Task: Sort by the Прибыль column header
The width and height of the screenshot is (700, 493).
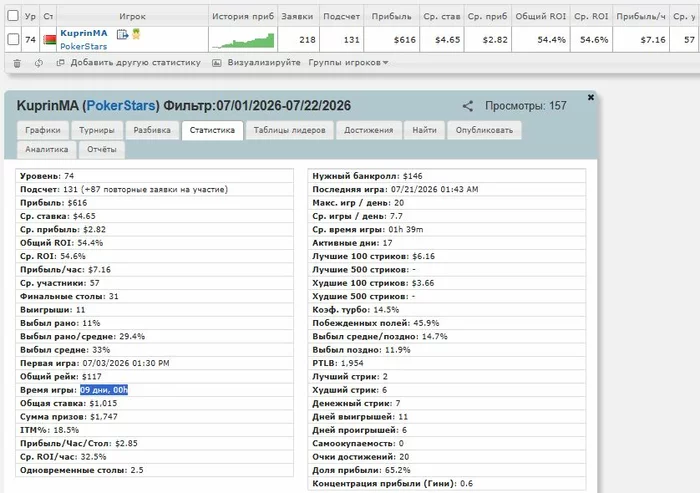Action: point(392,16)
